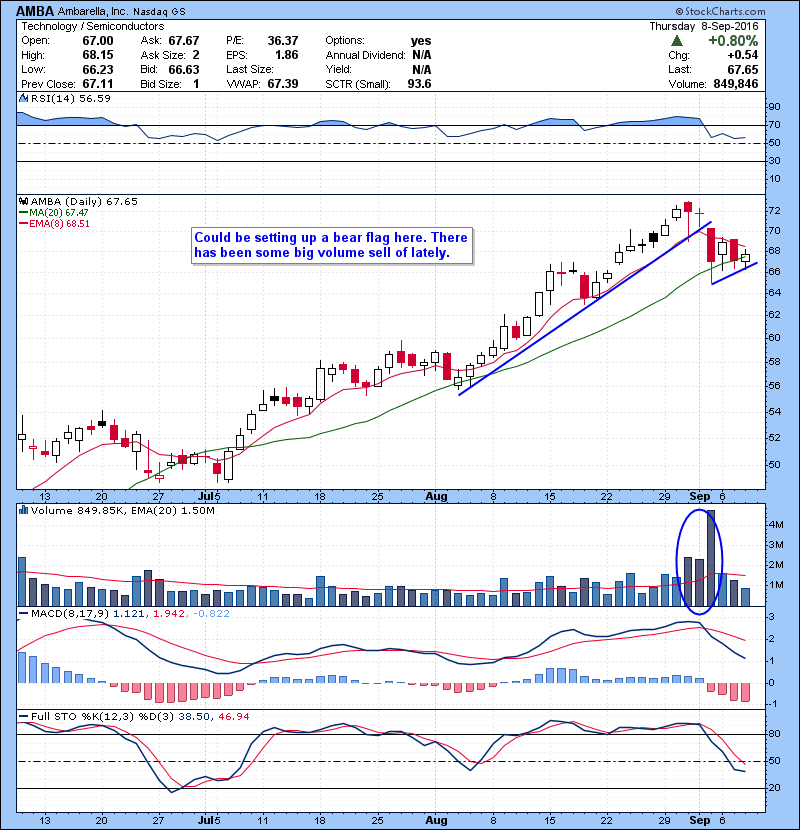This screenshot has width=800, height=830.
Task: Click the Volume value 849,846
Action: click(x=735, y=84)
